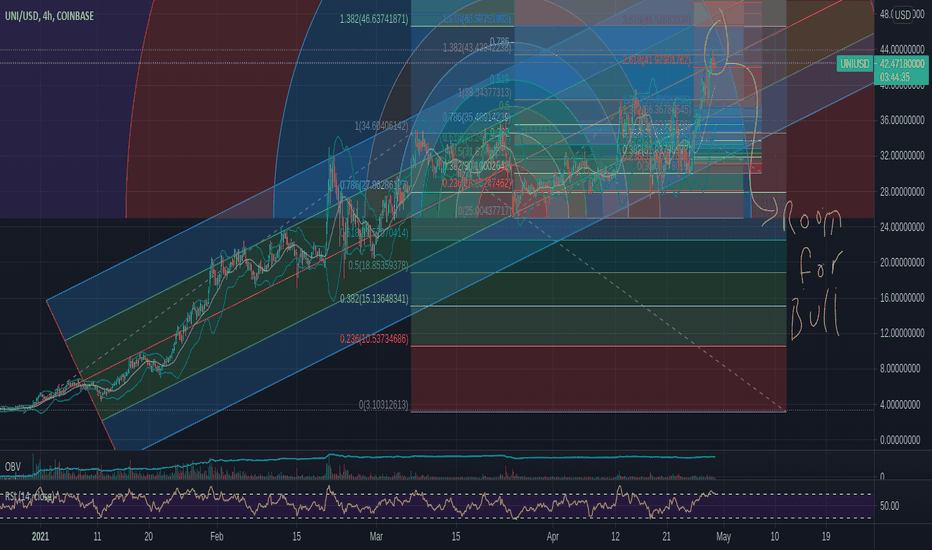Viewport: 932px width, 550px height.
Task: Select the 42.47180000 current price tag
Action: 902,64
